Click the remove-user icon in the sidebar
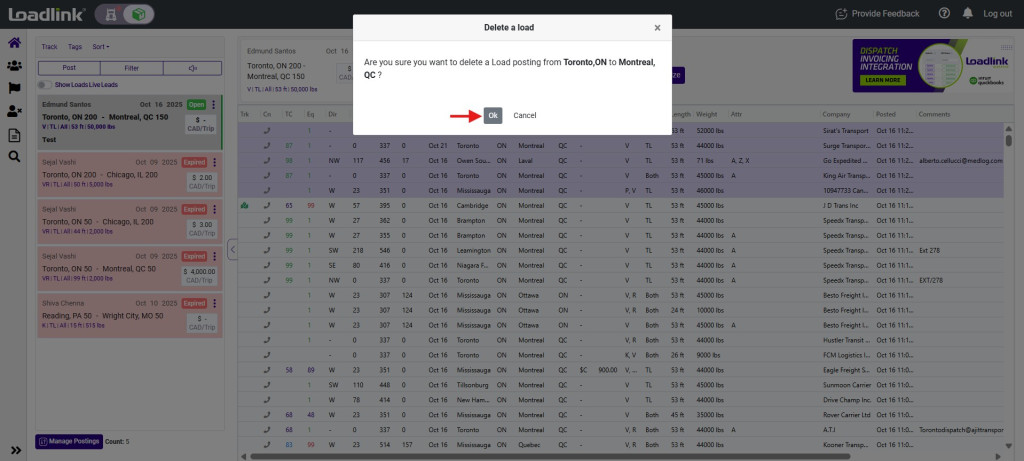This screenshot has width=1024, height=461. coord(15,111)
